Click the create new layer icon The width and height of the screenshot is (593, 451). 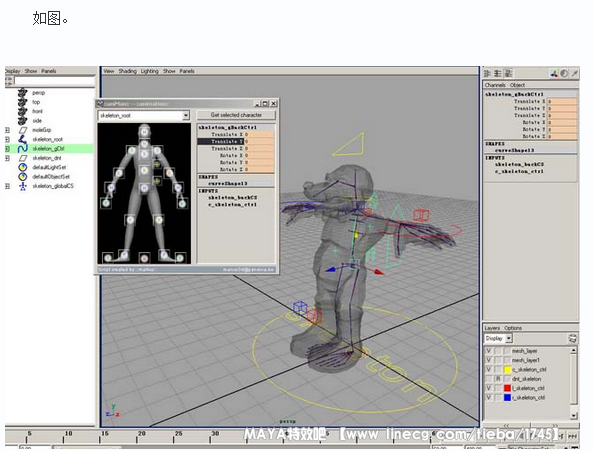[573, 338]
